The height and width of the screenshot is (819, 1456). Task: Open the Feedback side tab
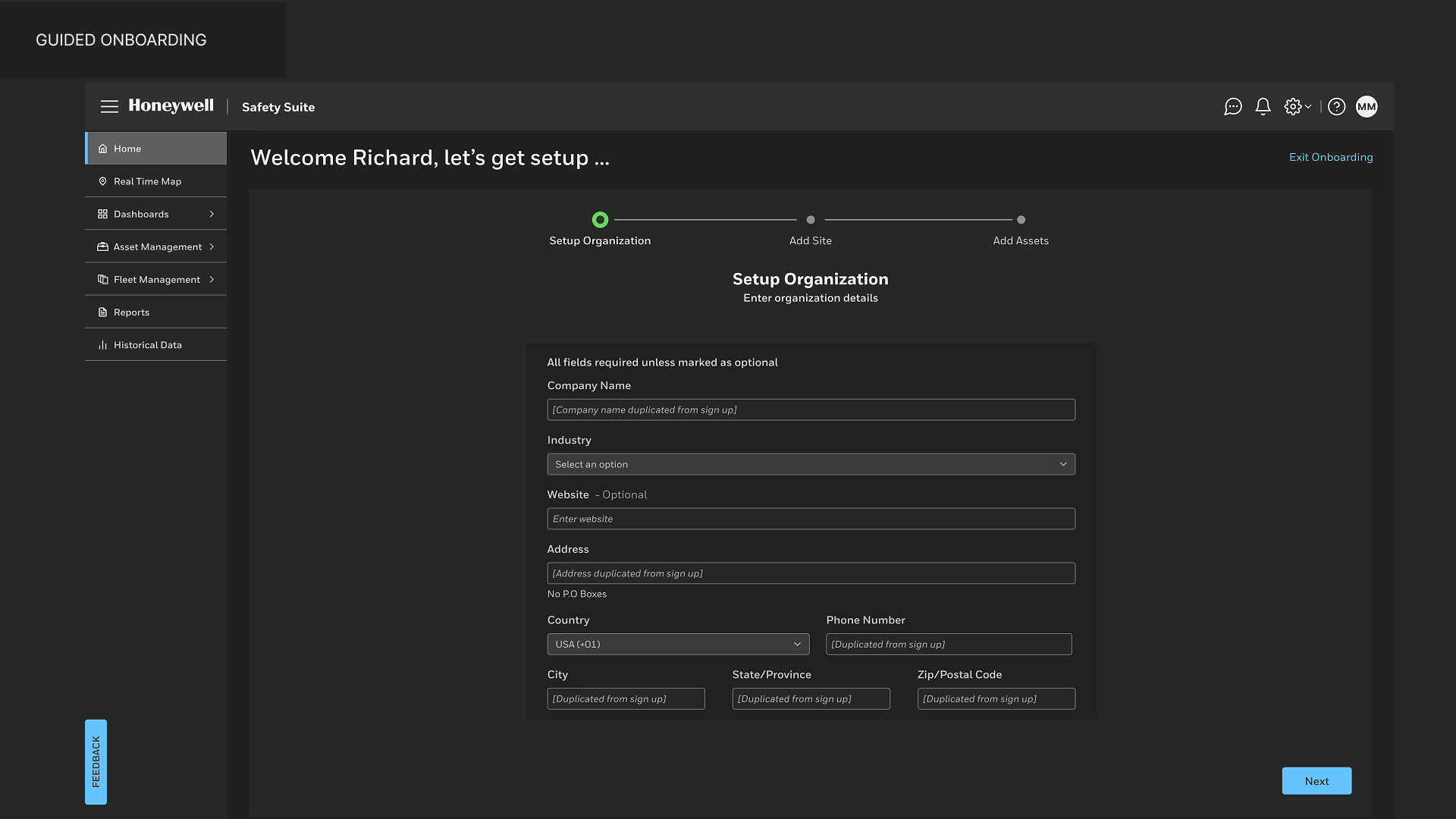tap(96, 761)
